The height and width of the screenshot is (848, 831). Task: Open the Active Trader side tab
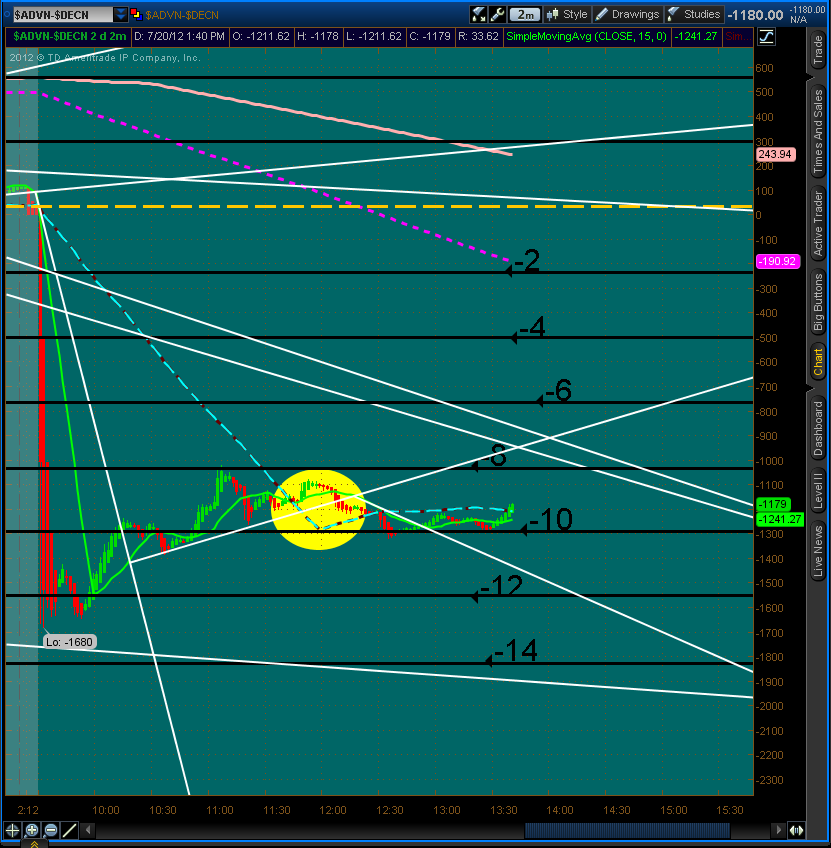pyautogui.click(x=818, y=223)
